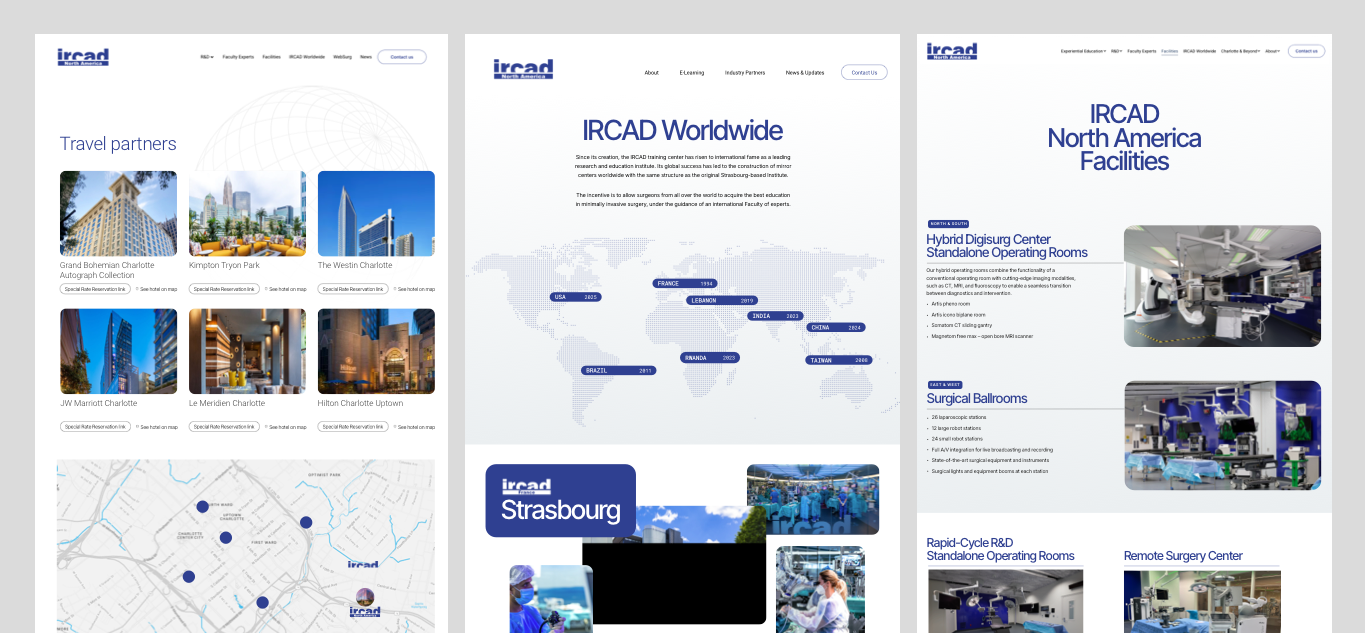
Task: Open the Hilton Charlotte Uptown hotel photo
Action: [376, 351]
